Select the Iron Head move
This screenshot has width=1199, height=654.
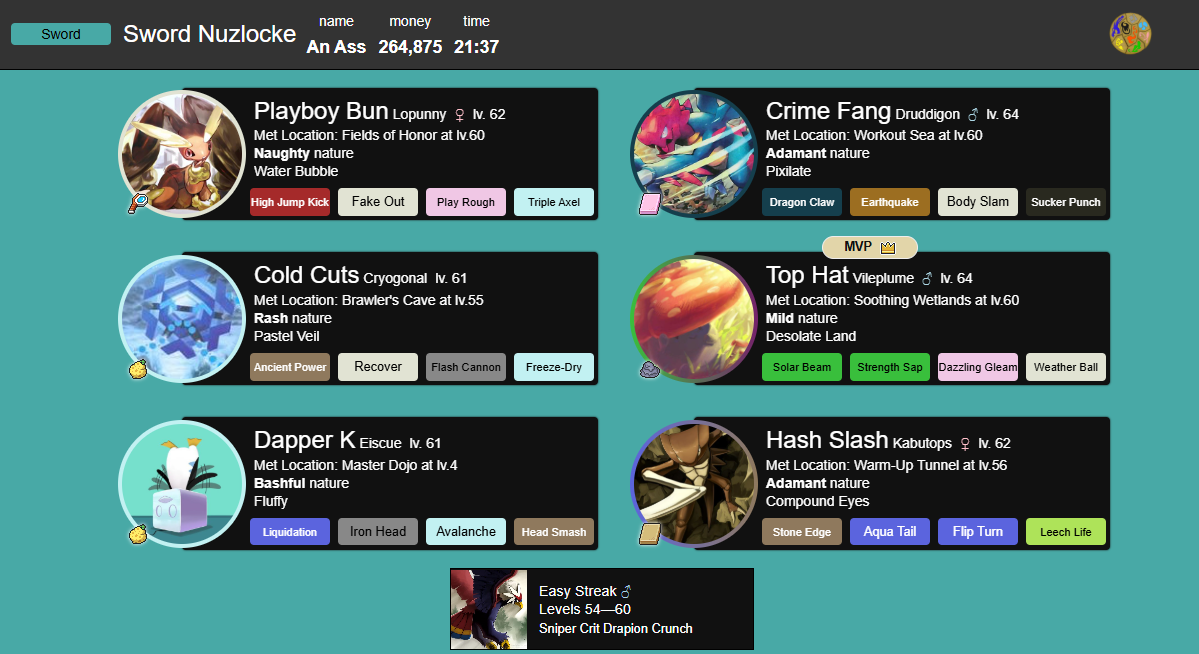tap(378, 532)
